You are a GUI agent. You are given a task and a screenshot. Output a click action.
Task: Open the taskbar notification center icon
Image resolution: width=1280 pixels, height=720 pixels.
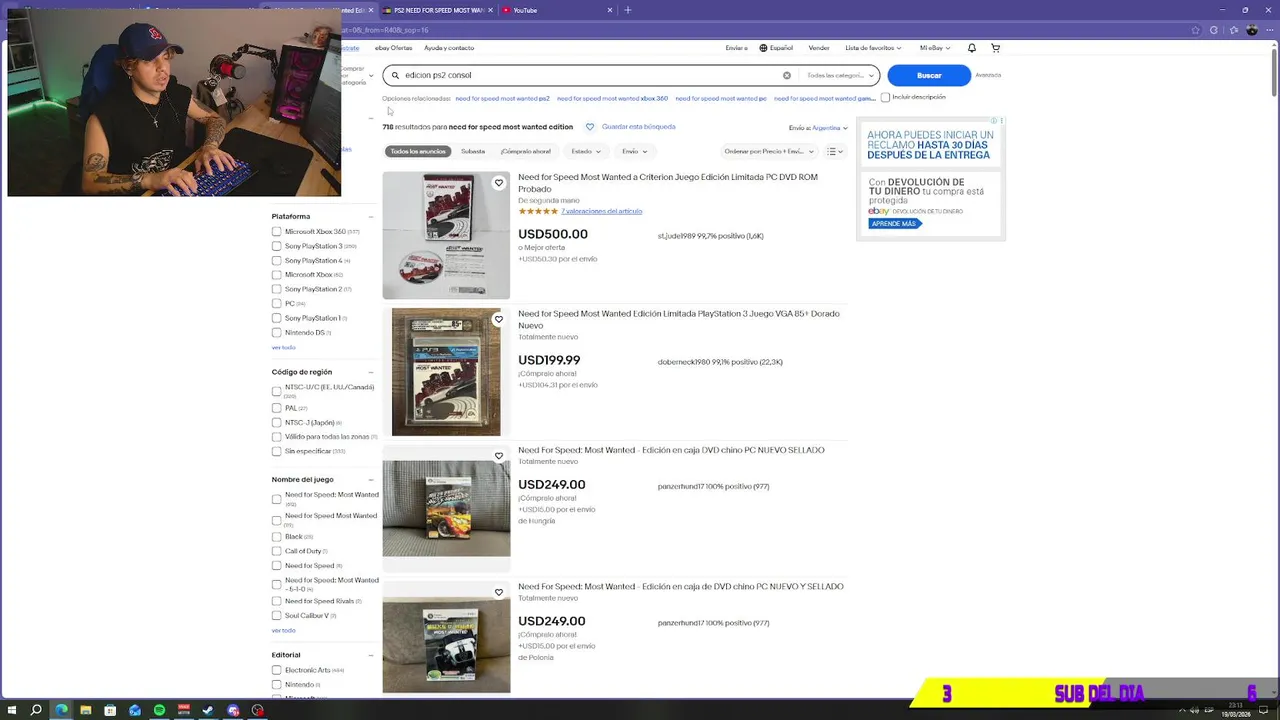coord(1263,710)
